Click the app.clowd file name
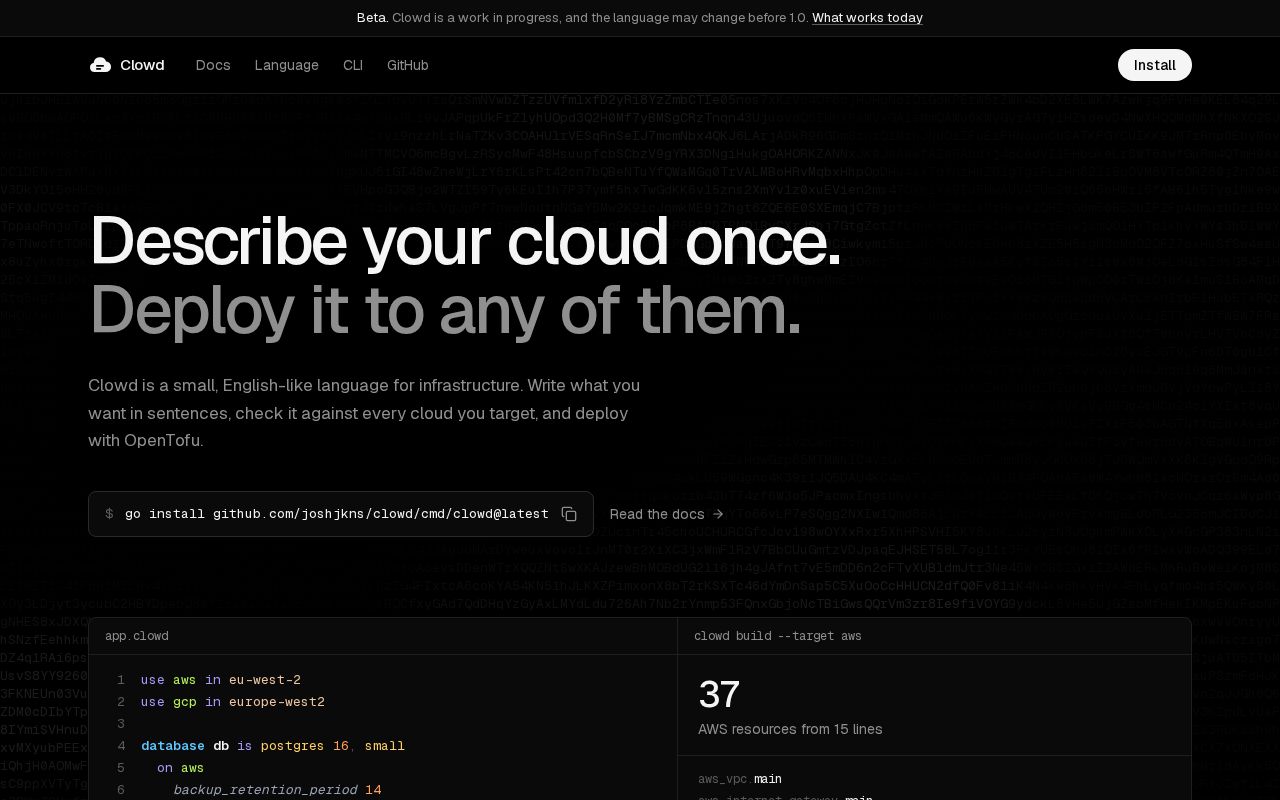 click(137, 636)
